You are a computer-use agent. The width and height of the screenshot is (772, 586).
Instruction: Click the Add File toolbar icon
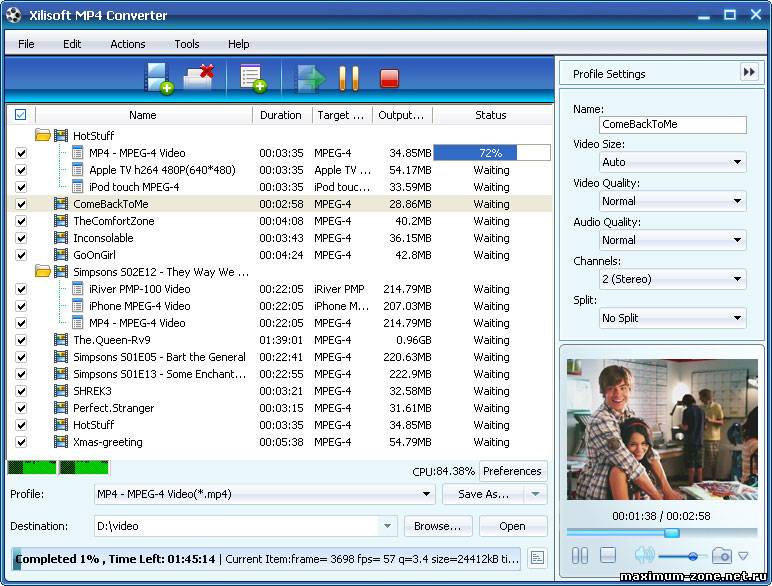click(x=159, y=78)
